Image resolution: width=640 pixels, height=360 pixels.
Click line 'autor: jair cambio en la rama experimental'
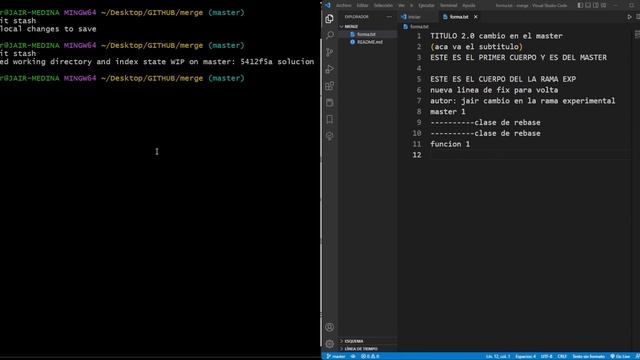pyautogui.click(x=522, y=101)
